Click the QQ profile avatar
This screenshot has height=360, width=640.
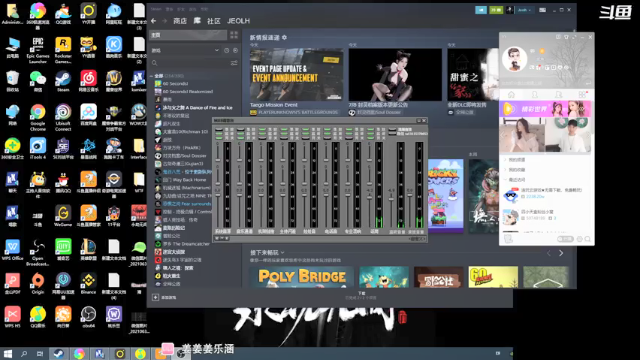pos(514,59)
